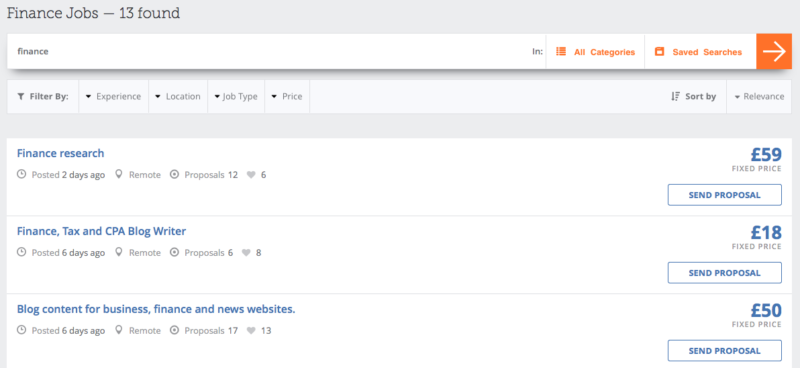Open the All Categories selector
Image resolution: width=800 pixels, height=368 pixels.
pos(595,52)
